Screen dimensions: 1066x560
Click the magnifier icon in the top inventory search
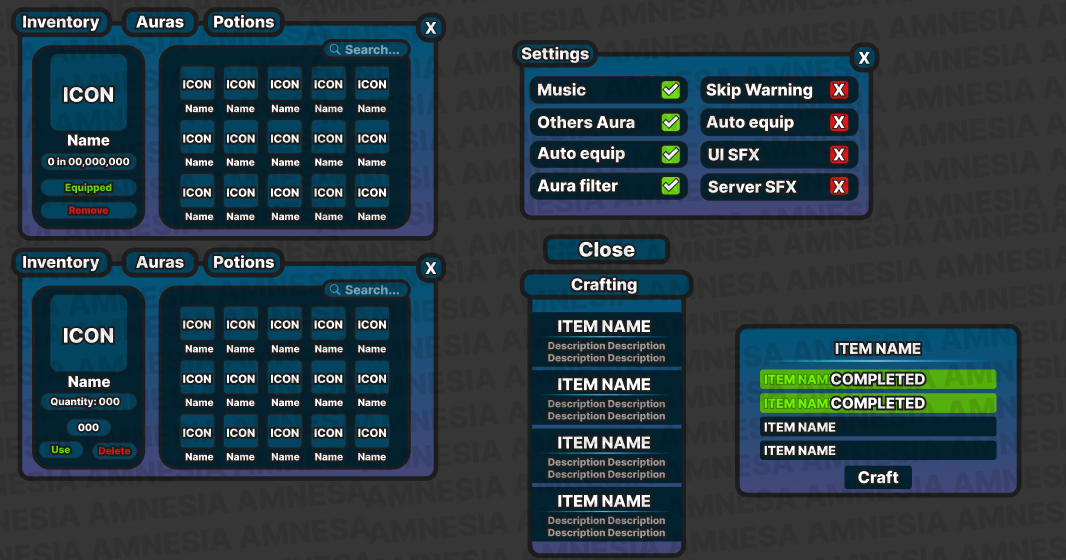pos(335,50)
